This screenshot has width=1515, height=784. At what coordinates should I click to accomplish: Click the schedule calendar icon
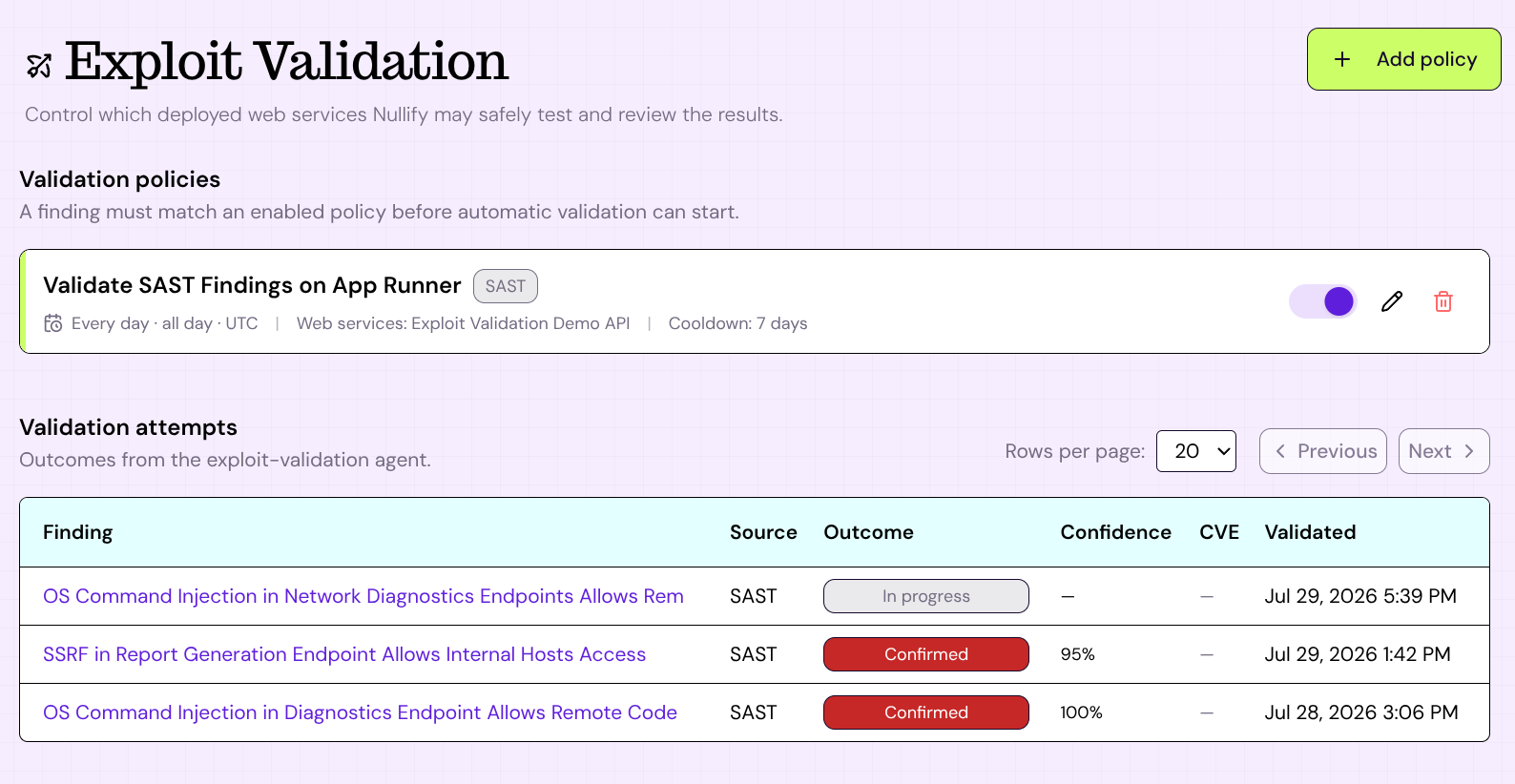coord(53,323)
